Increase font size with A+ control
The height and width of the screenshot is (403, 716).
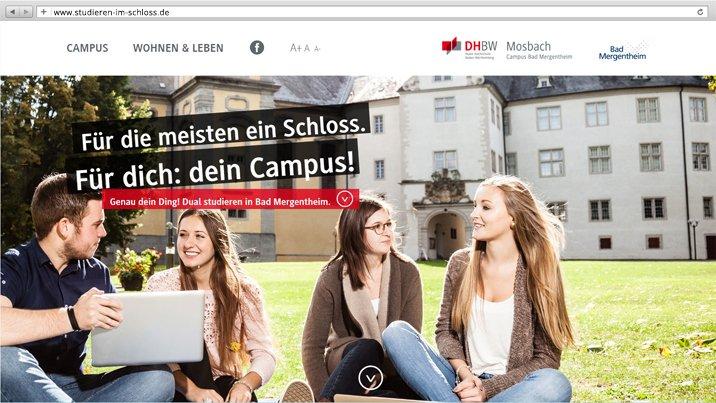point(295,48)
